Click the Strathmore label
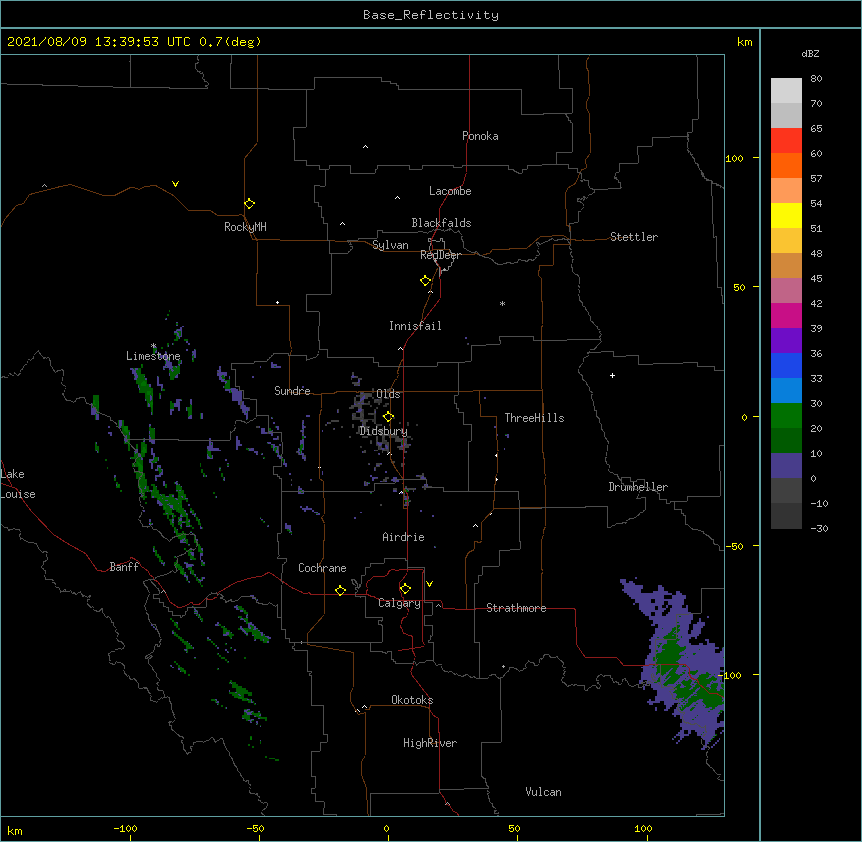The width and height of the screenshot is (862, 842). (516, 608)
